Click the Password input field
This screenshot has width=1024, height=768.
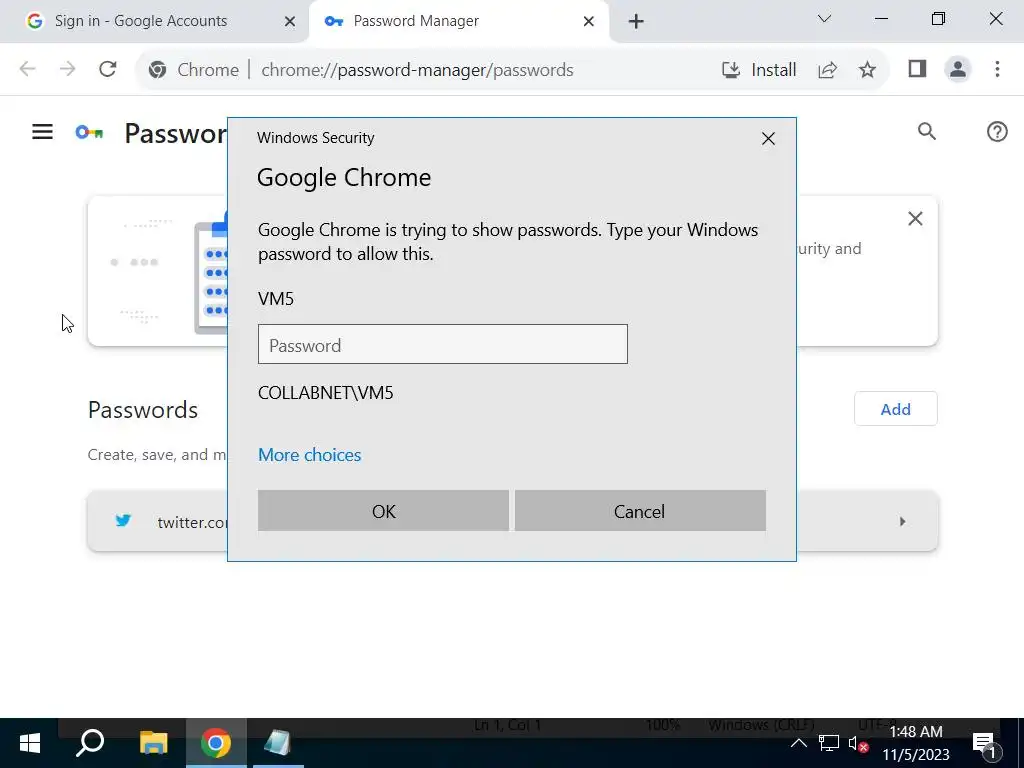tap(443, 344)
